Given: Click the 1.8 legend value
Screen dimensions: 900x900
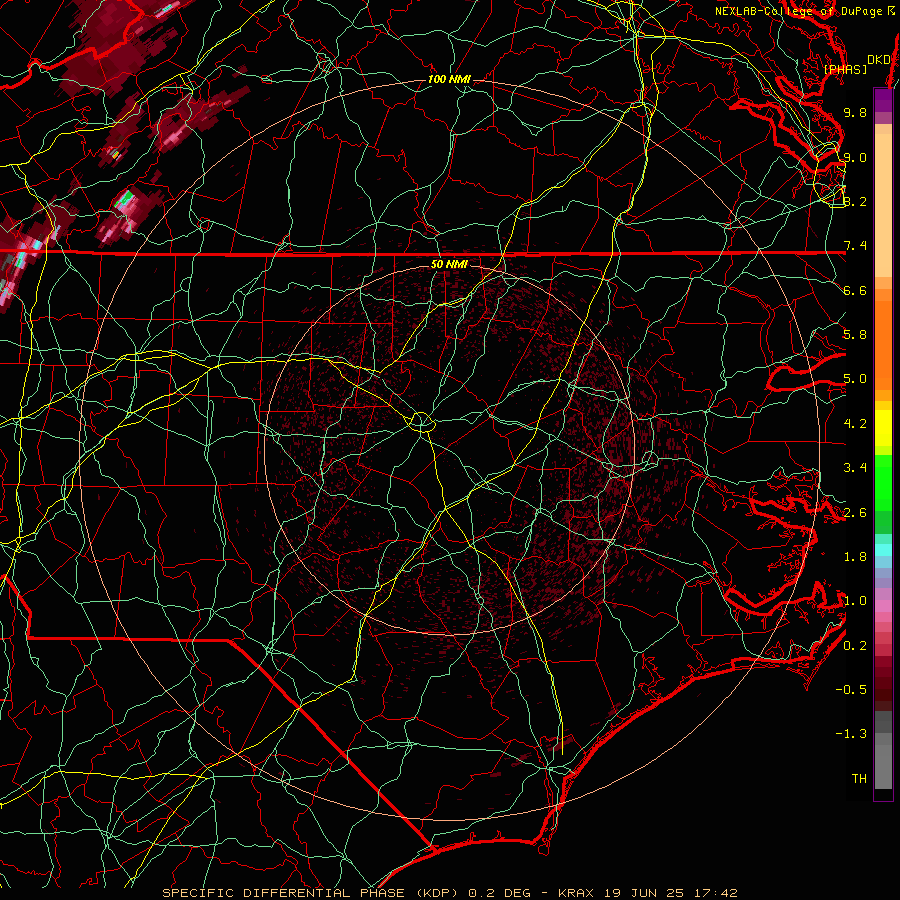Looking at the screenshot, I should (855, 557).
